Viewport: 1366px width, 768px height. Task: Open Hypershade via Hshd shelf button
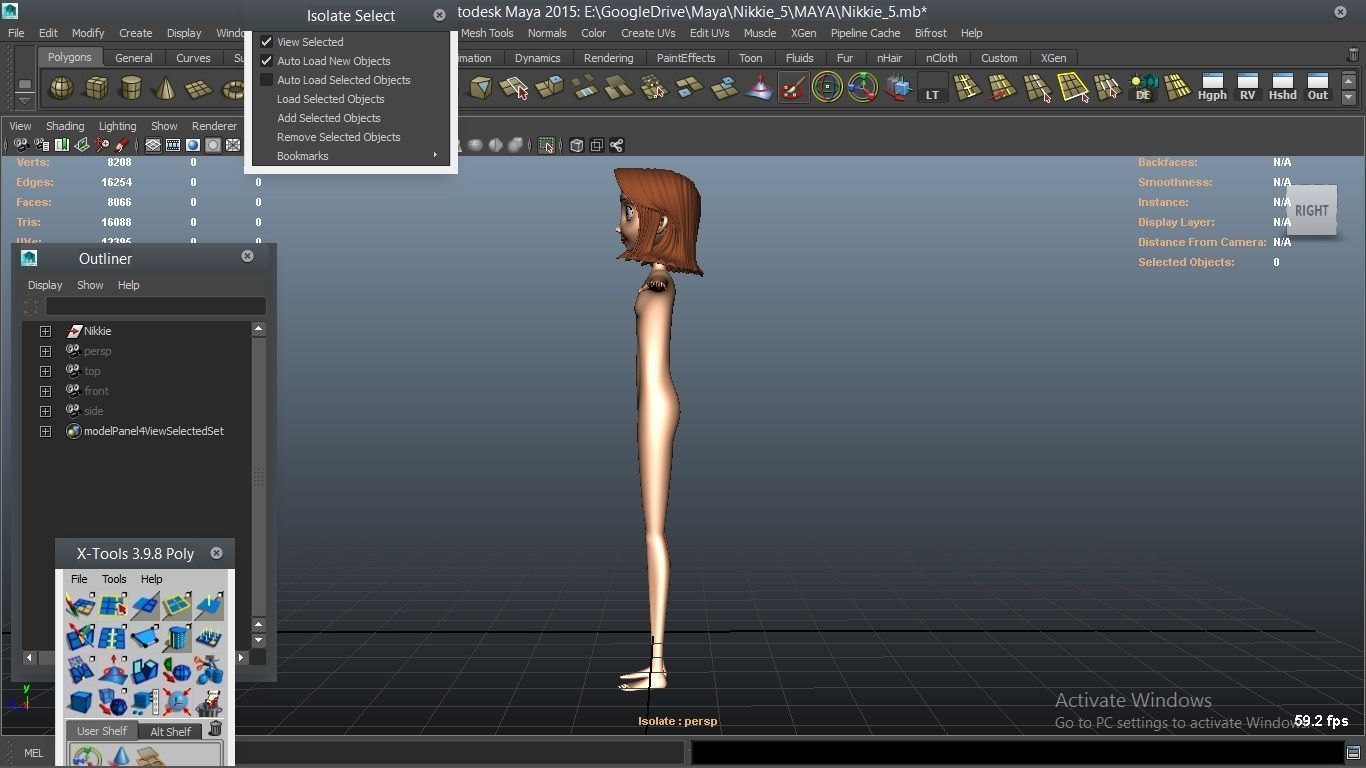[x=1282, y=88]
